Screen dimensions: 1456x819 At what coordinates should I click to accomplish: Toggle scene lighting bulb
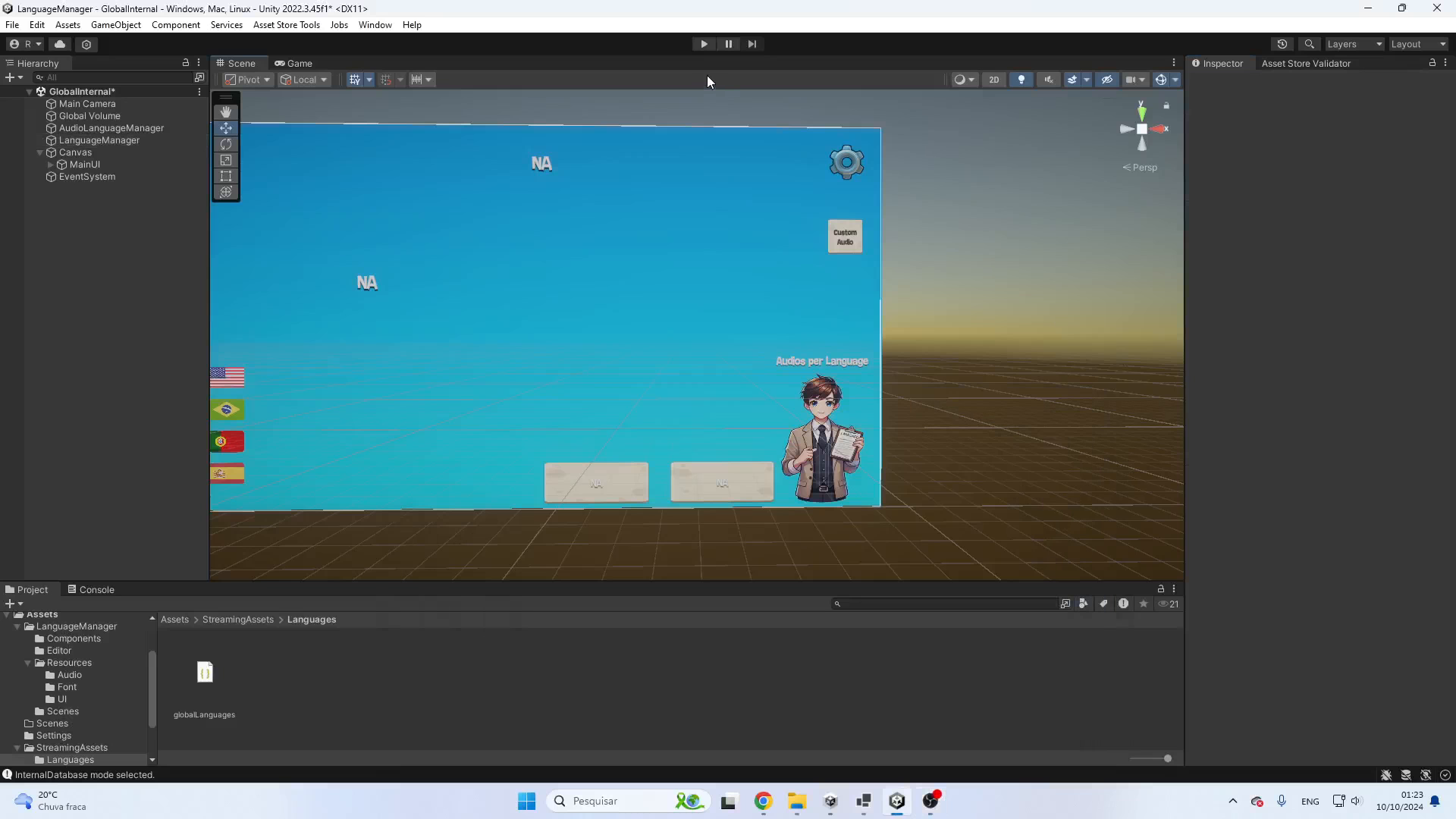[x=1021, y=80]
